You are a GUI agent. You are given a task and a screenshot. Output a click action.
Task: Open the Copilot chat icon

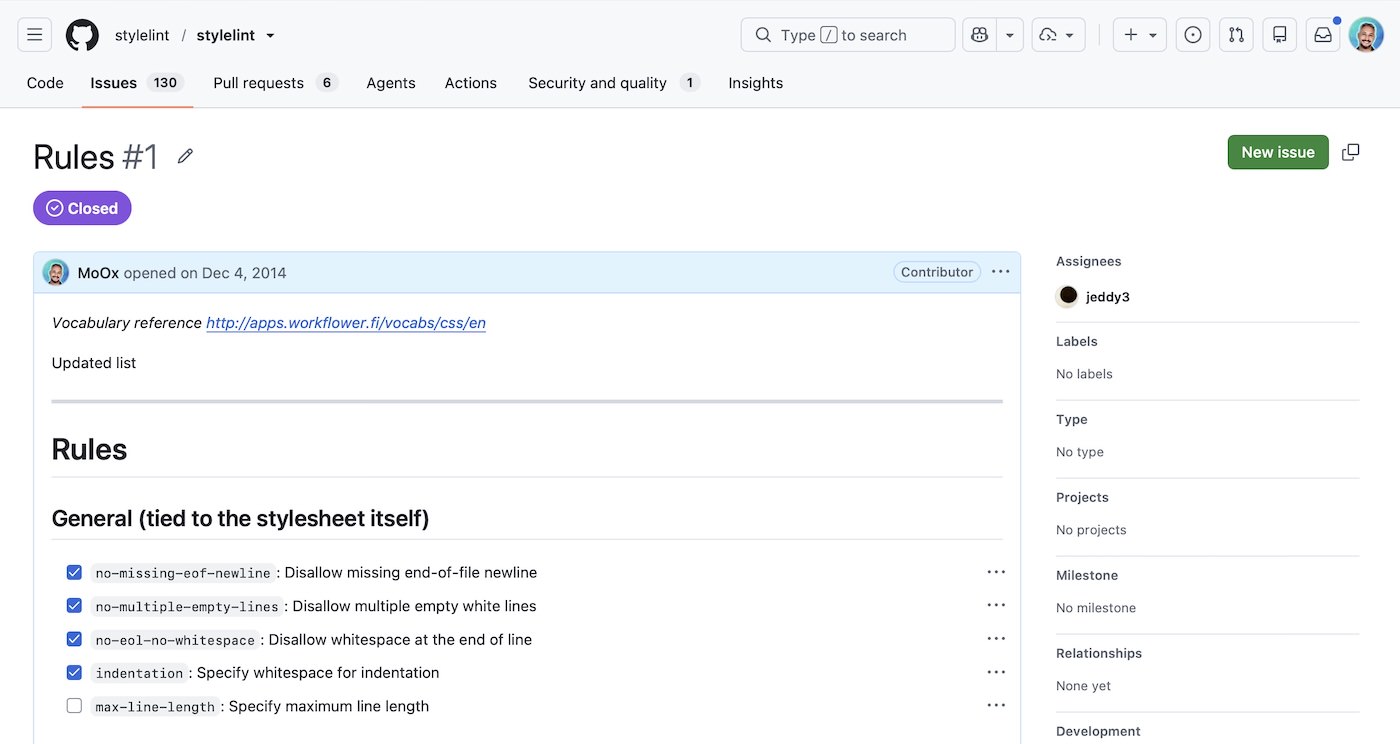[x=980, y=35]
